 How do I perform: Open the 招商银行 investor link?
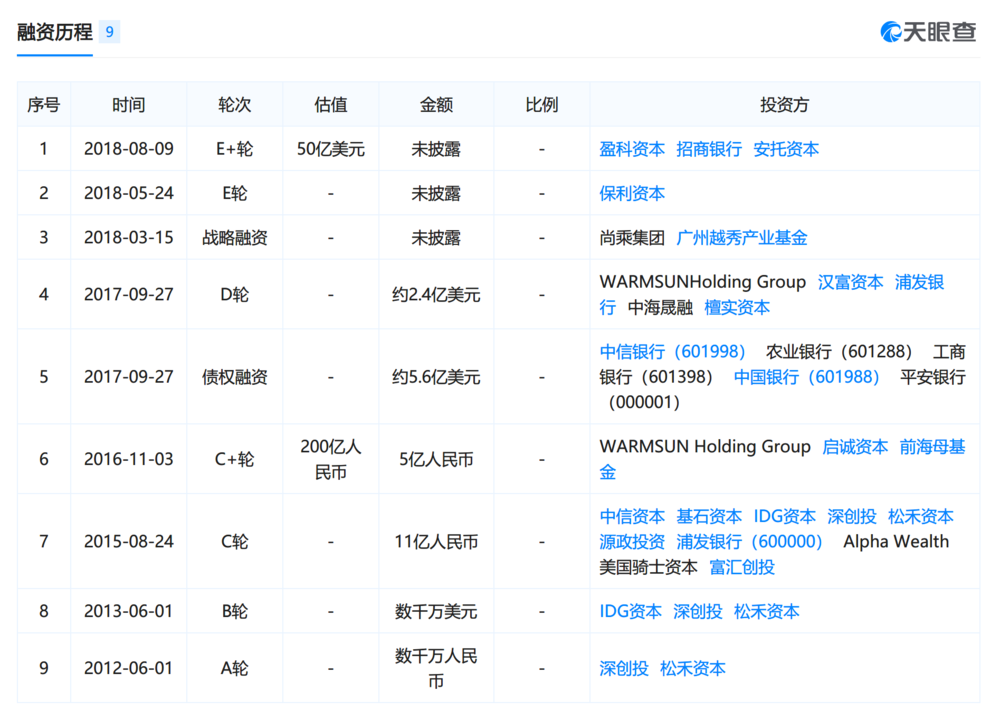710,148
